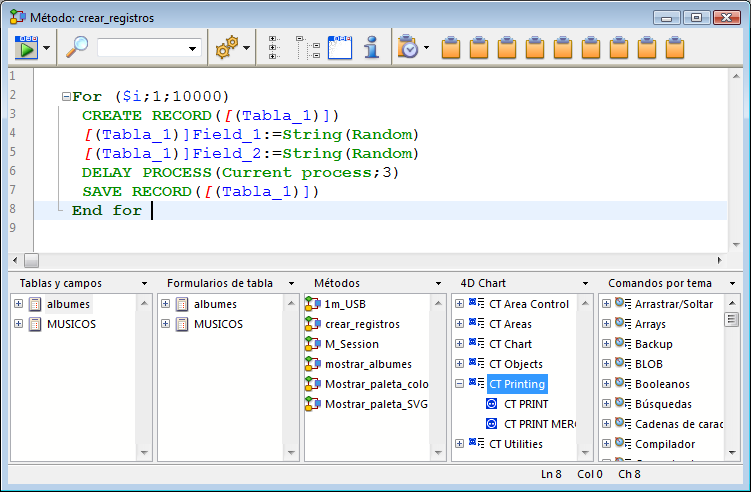
Task: Open the Comandos por tema list dropdown
Action: 732,284
